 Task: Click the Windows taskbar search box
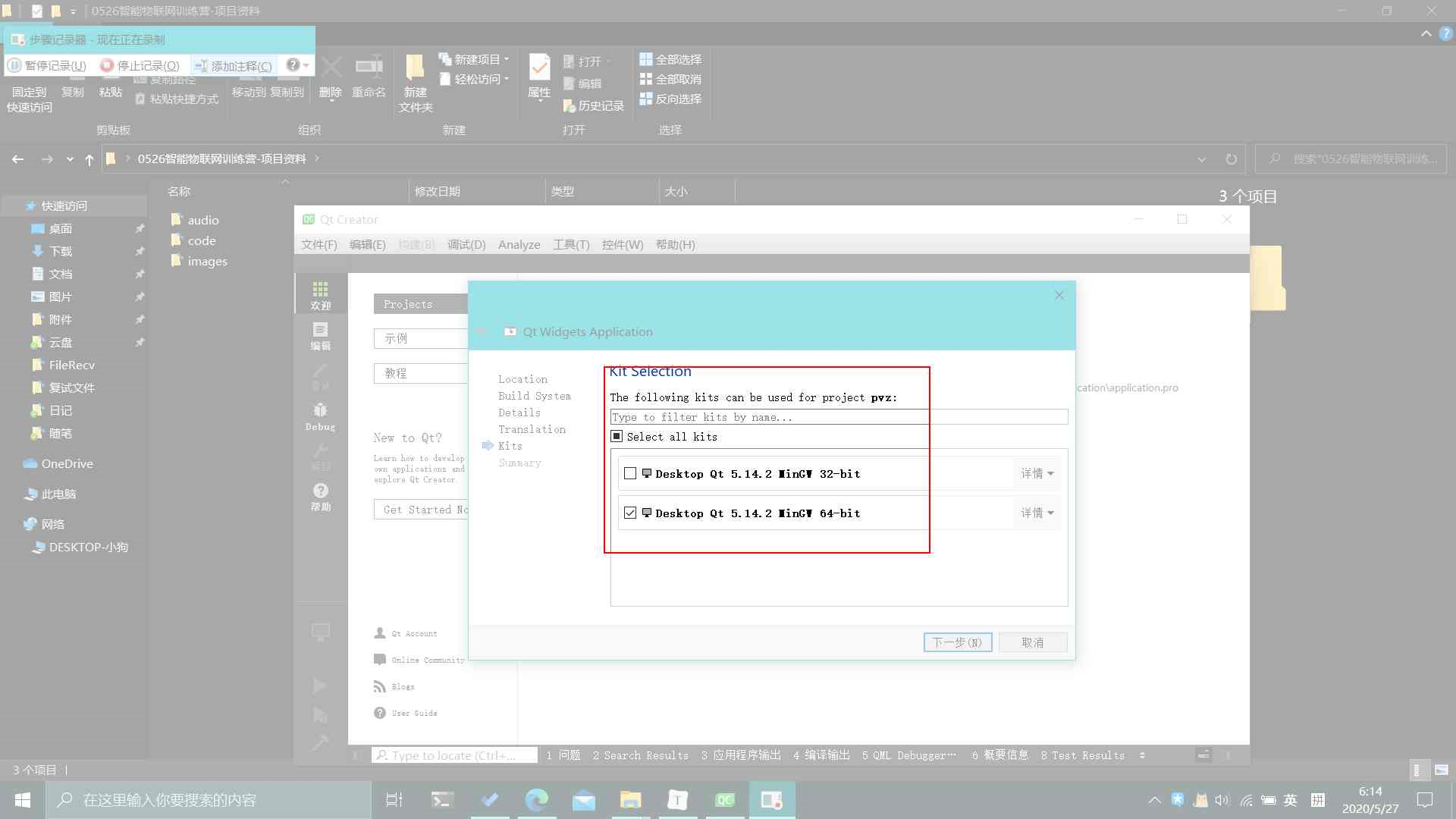tap(209, 800)
